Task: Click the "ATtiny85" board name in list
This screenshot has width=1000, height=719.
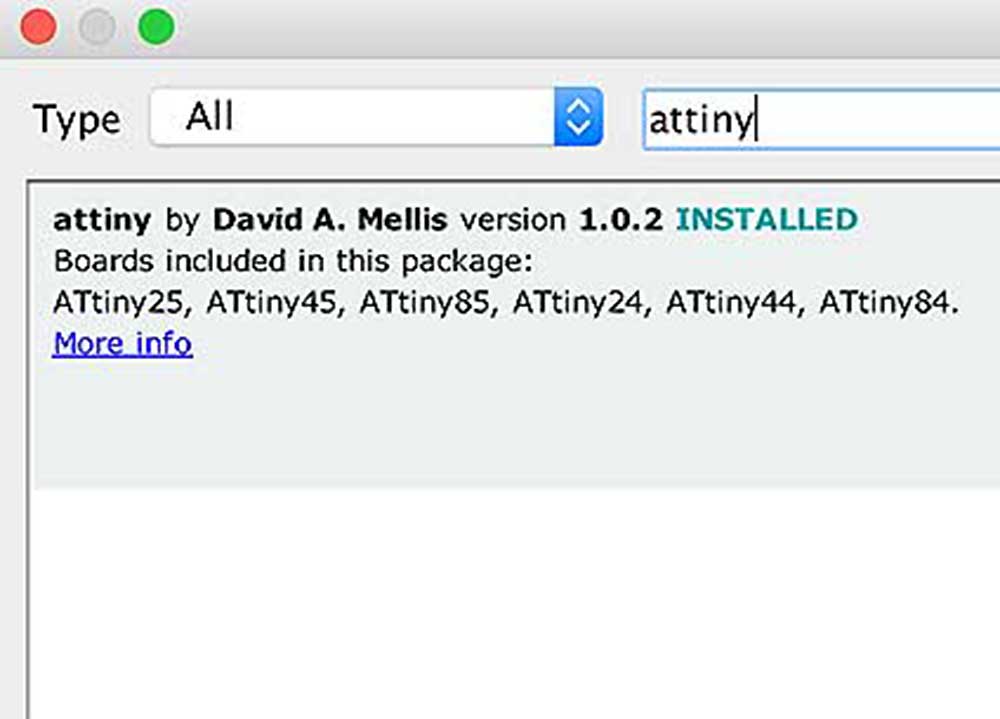Action: (x=428, y=302)
